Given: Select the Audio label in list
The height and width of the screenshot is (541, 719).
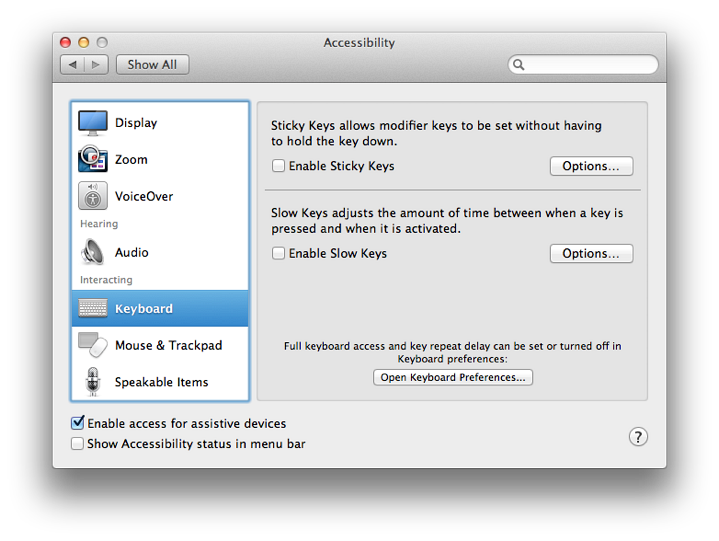Looking at the screenshot, I should (132, 253).
